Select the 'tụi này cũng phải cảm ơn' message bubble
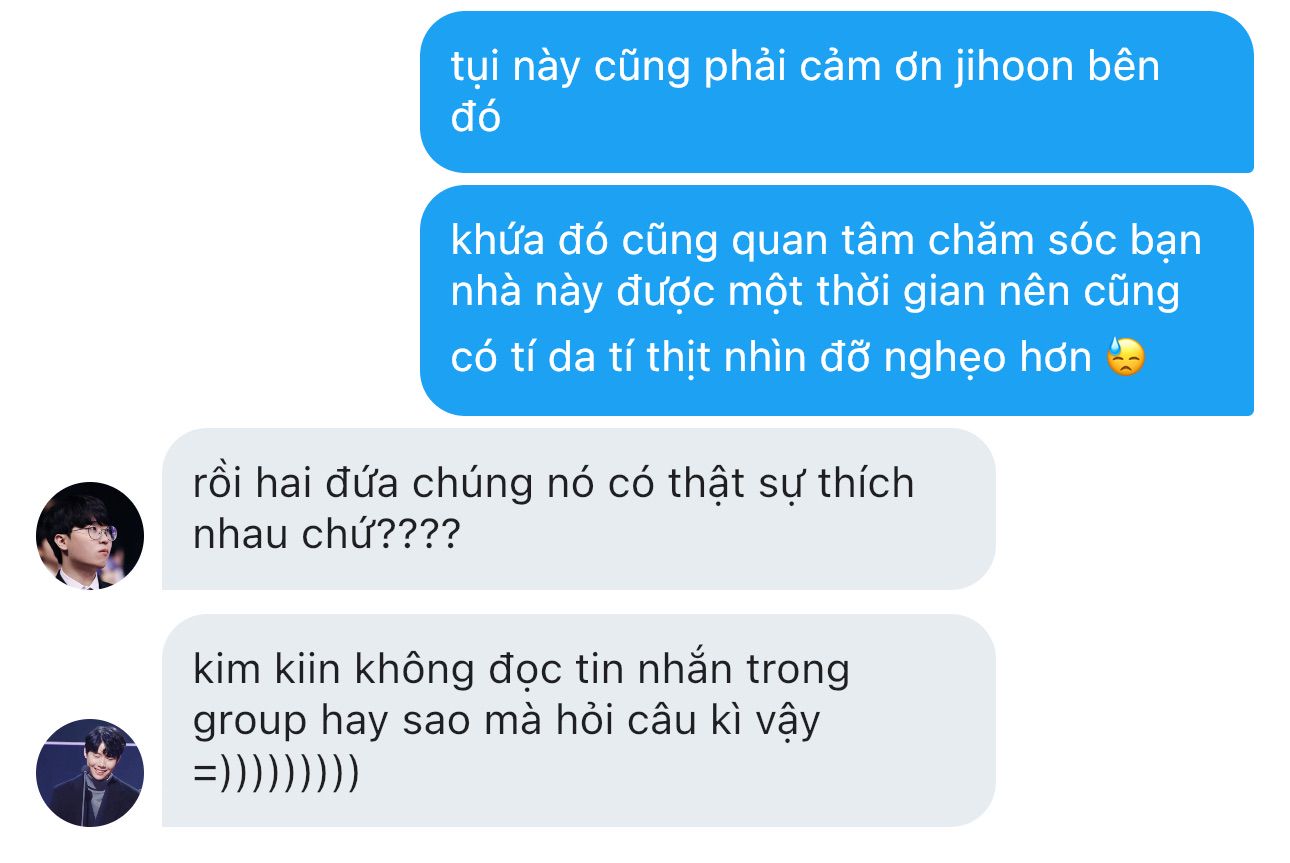The image size is (1290, 863). [836, 92]
